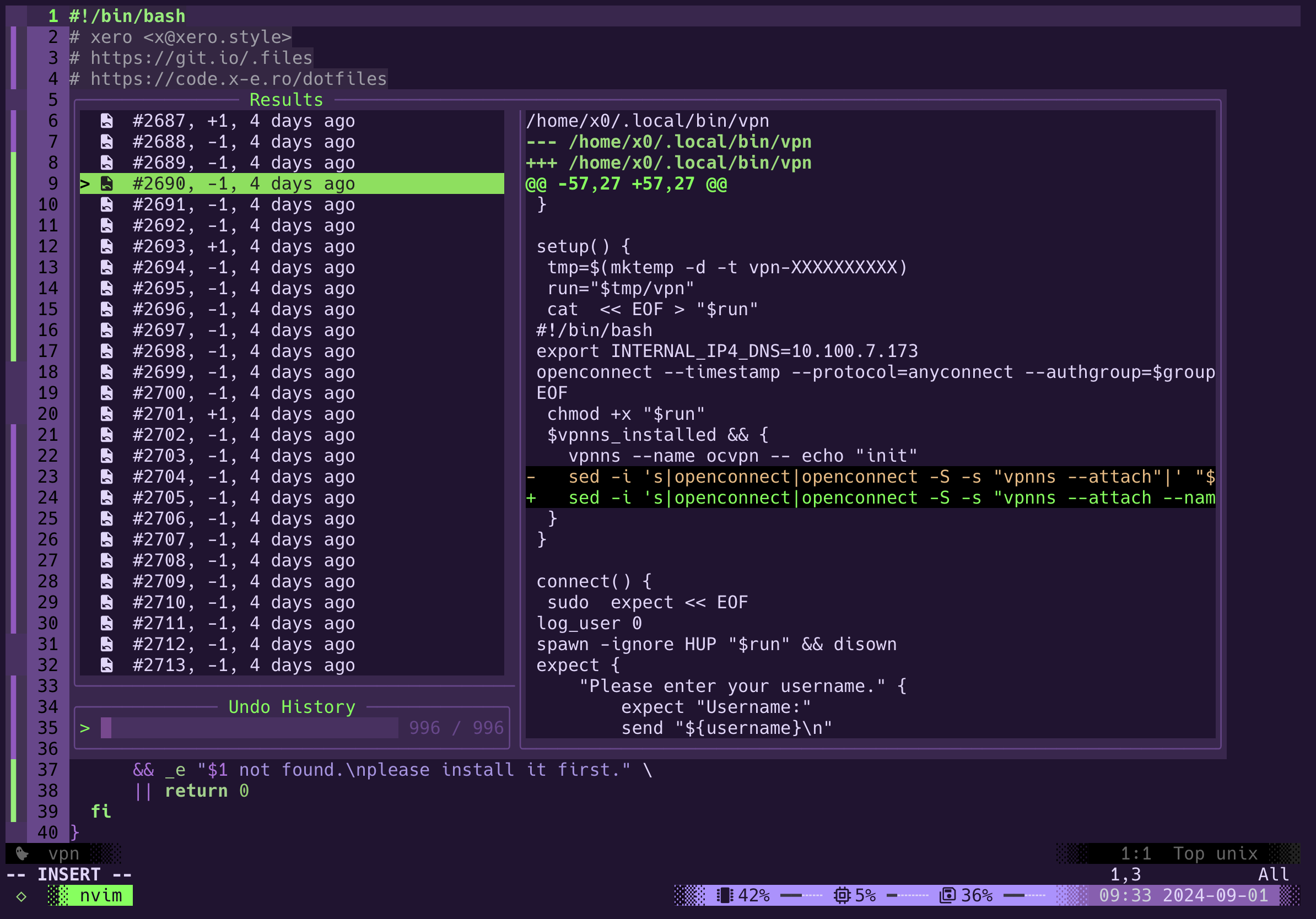
Task: Select undo state #2692, -1, 4 days ago
Action: point(292,225)
